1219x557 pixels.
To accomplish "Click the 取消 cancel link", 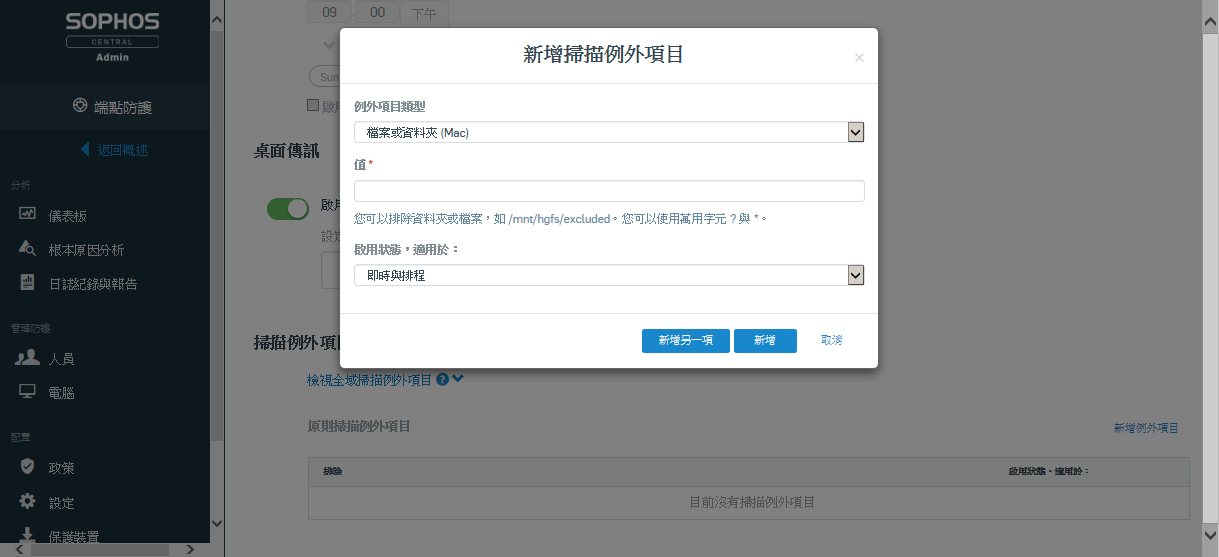I will coord(831,340).
